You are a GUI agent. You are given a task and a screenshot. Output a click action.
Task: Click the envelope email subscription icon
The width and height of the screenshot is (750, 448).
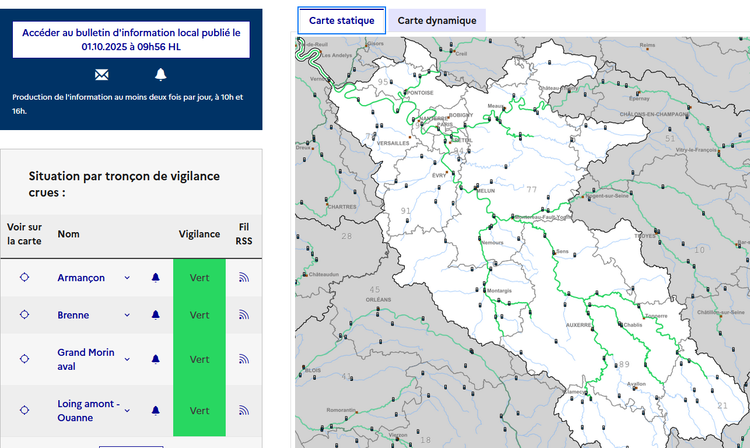pos(101,75)
